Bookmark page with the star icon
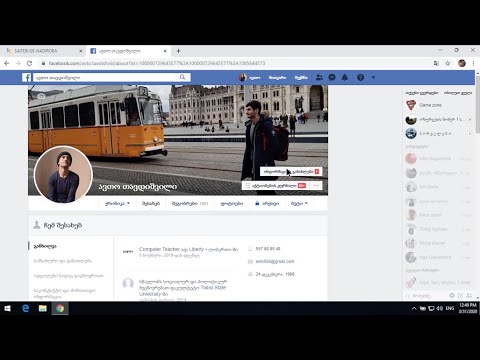Screen dimensions: 480x360 tap(448, 63)
